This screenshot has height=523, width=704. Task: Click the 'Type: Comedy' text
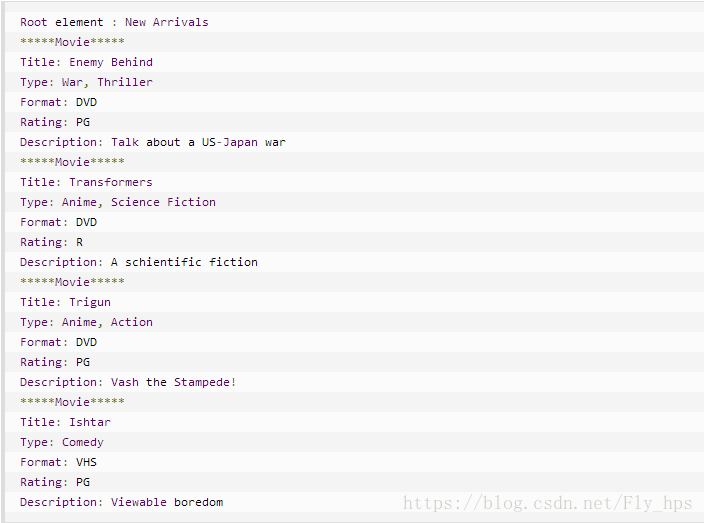[x=62, y=442]
